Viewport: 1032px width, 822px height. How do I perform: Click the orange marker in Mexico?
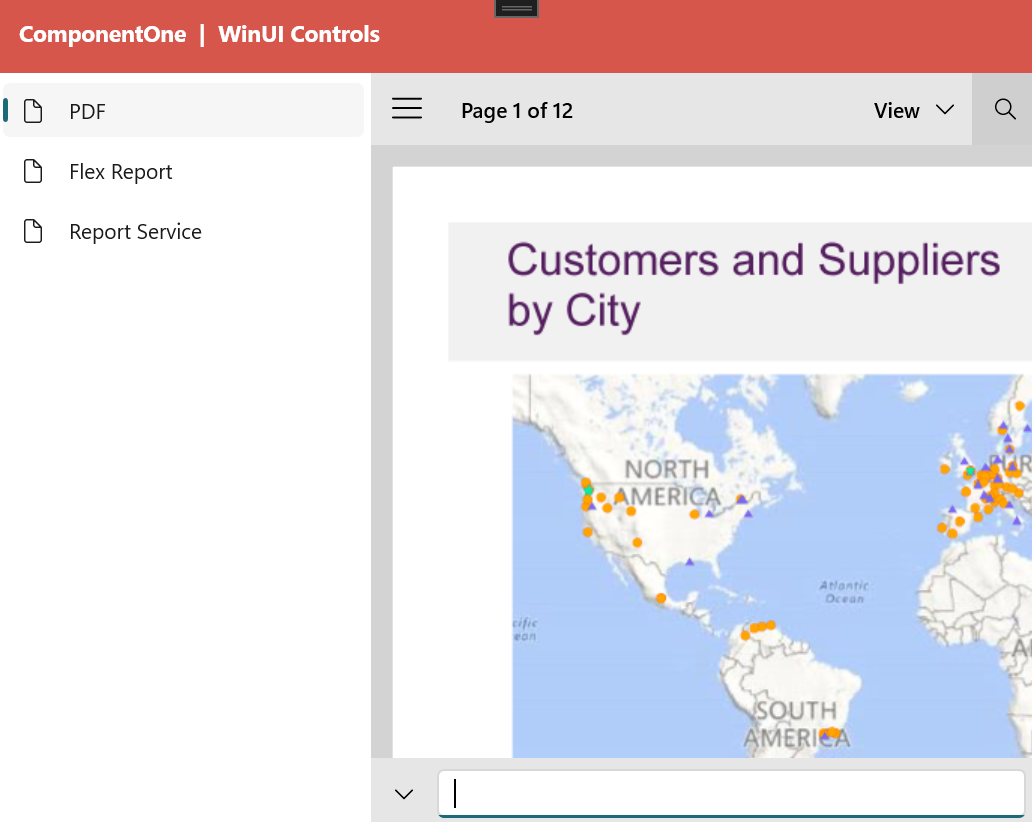pyautogui.click(x=661, y=598)
